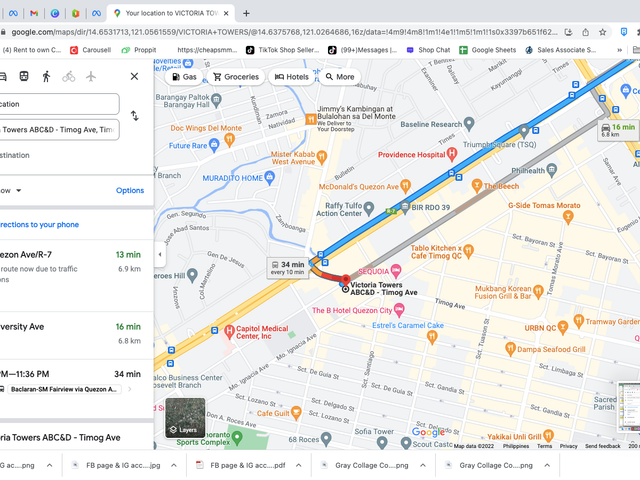Click Victoria Towers destination red pin

click(x=346, y=279)
